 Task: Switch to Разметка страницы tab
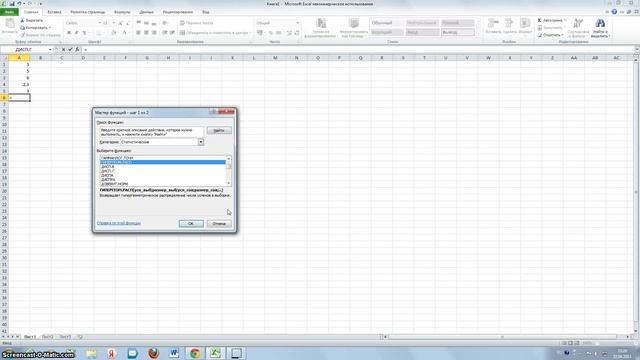(87, 12)
